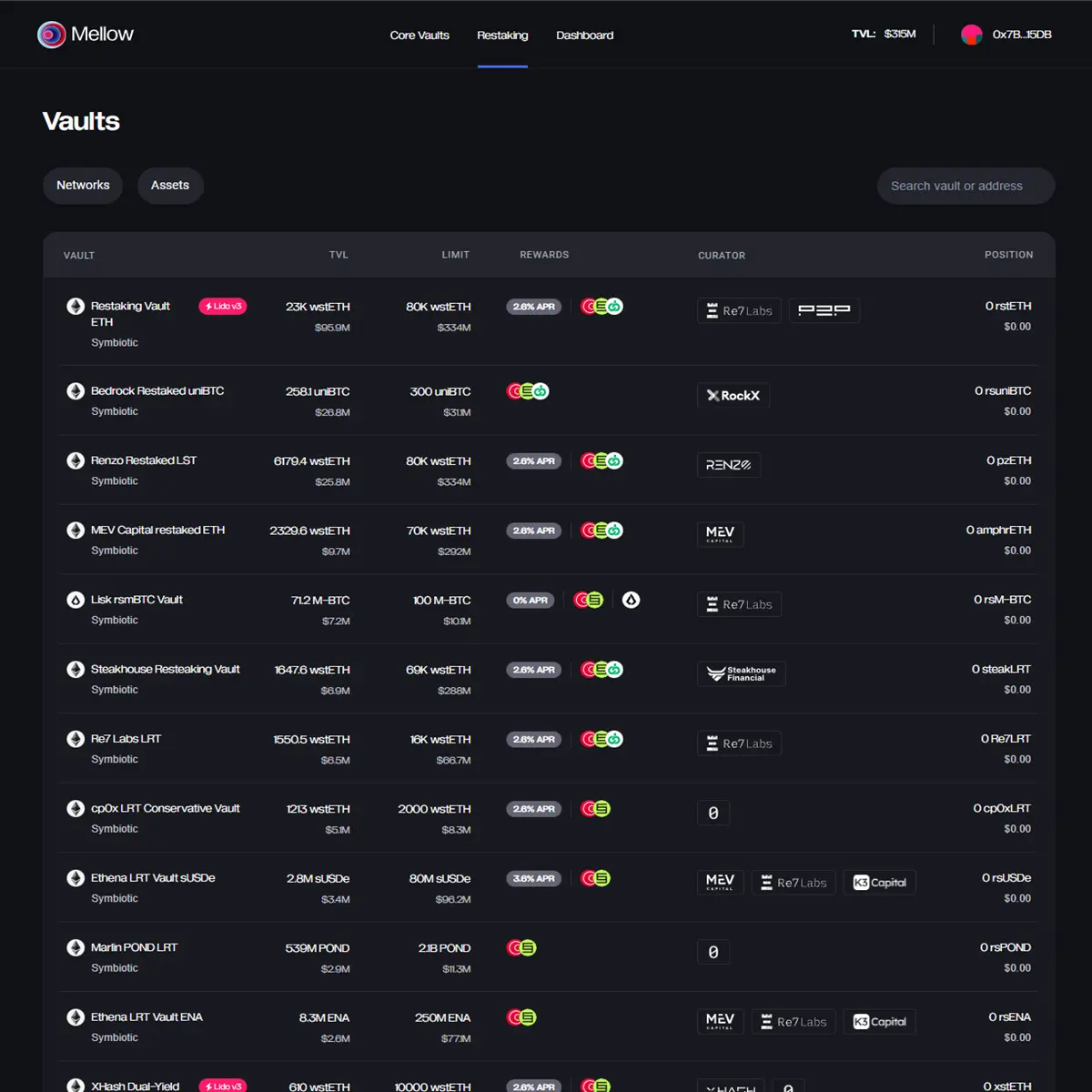Click the "8.3M ENA" TVL value
The width and height of the screenshot is (1092, 1092).
pyautogui.click(x=324, y=1018)
